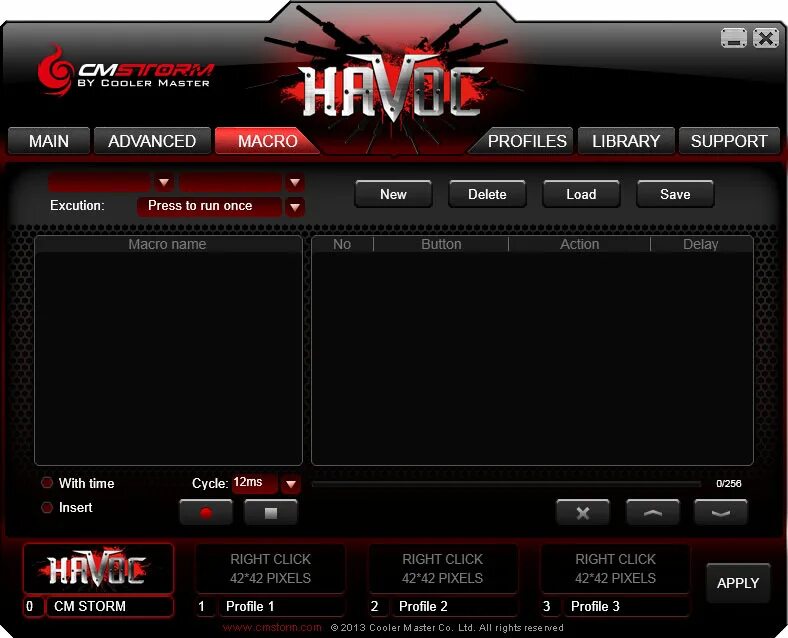
Task: Open the LIBRARY tab
Action: [626, 141]
